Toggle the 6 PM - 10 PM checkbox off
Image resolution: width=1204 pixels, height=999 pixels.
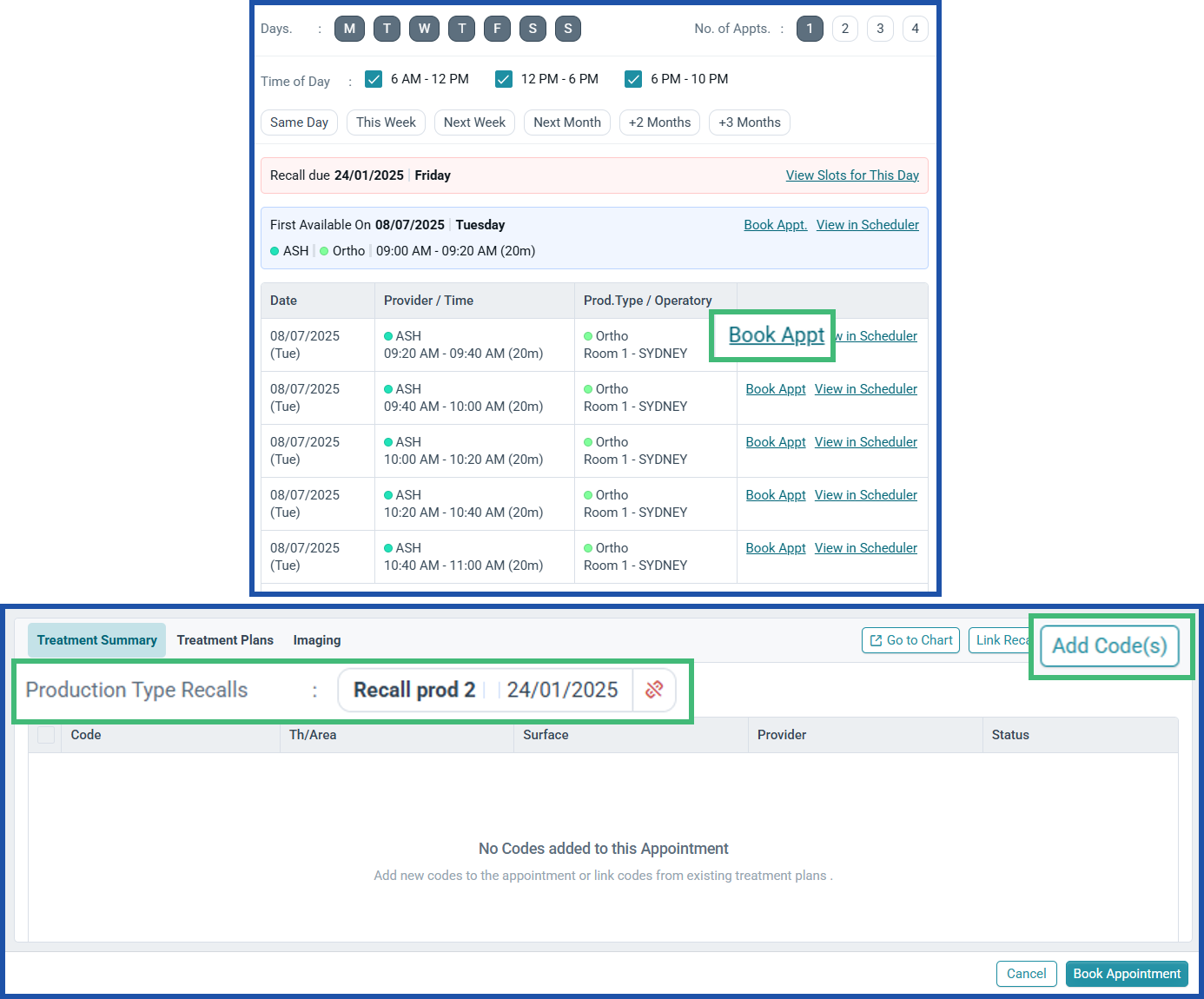point(633,79)
